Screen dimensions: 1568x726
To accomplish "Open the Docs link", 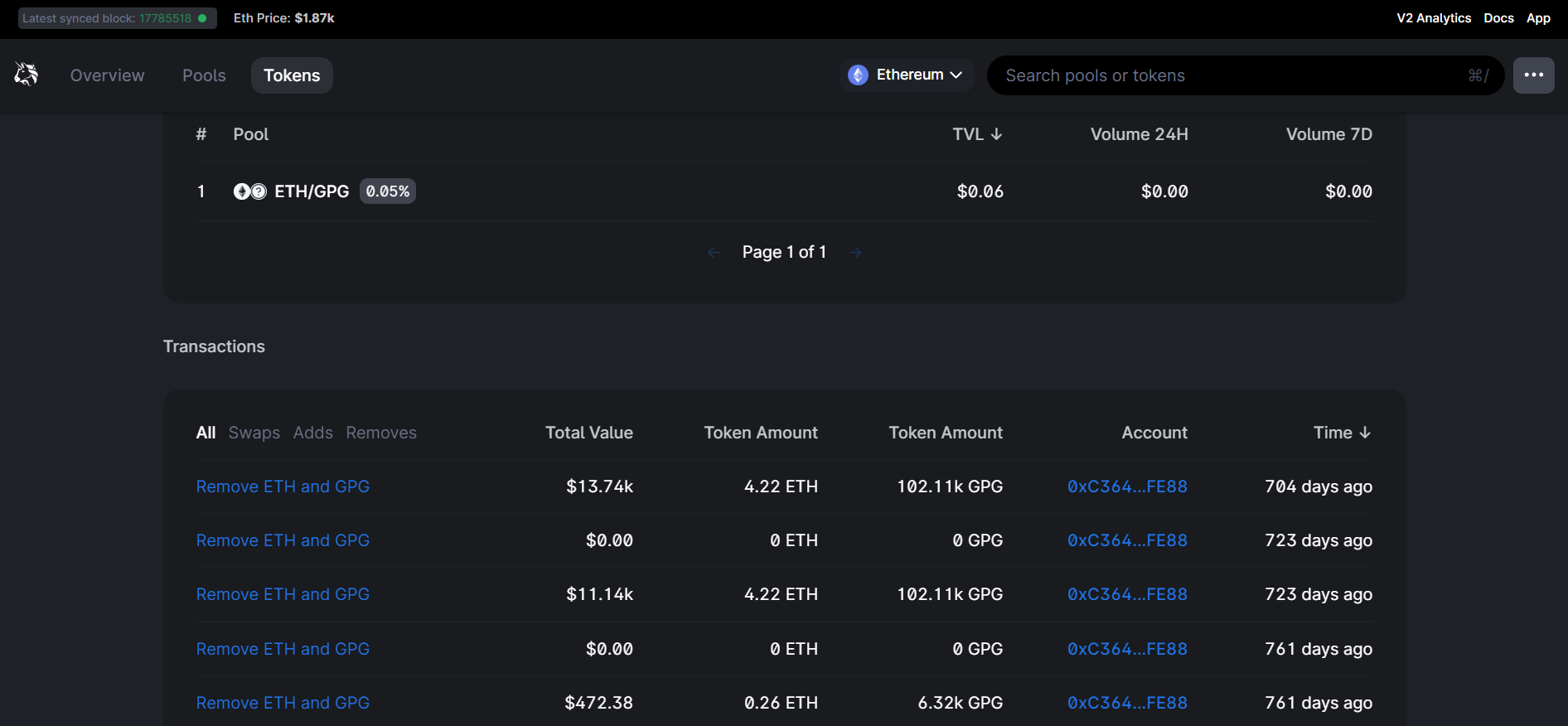I will (1498, 18).
